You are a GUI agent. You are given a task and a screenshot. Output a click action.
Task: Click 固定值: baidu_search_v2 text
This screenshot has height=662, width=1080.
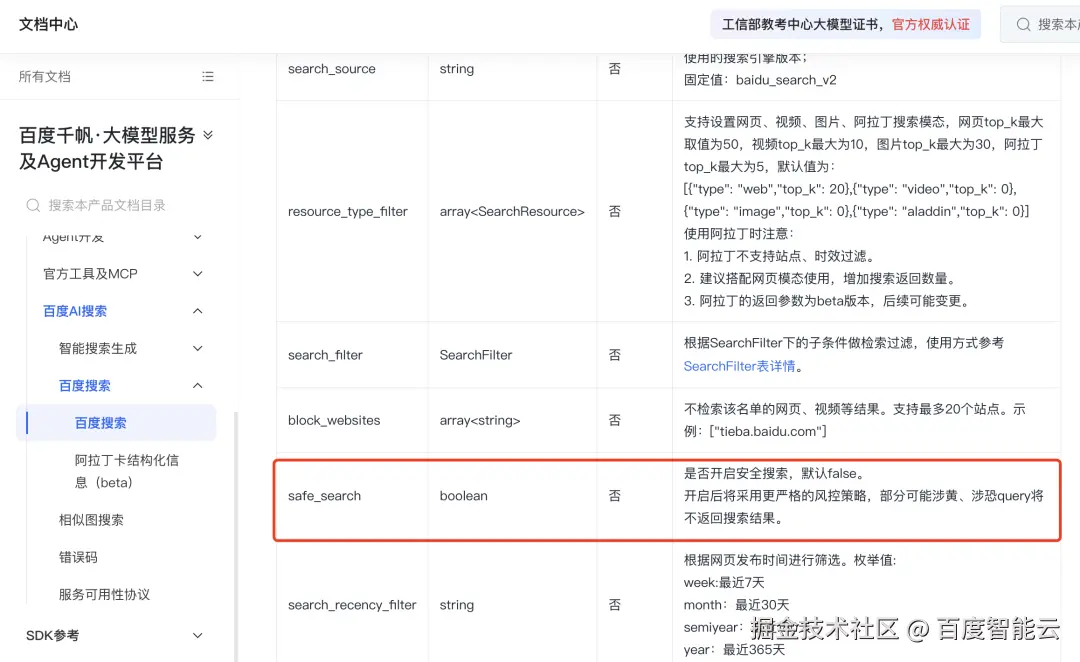[760, 80]
